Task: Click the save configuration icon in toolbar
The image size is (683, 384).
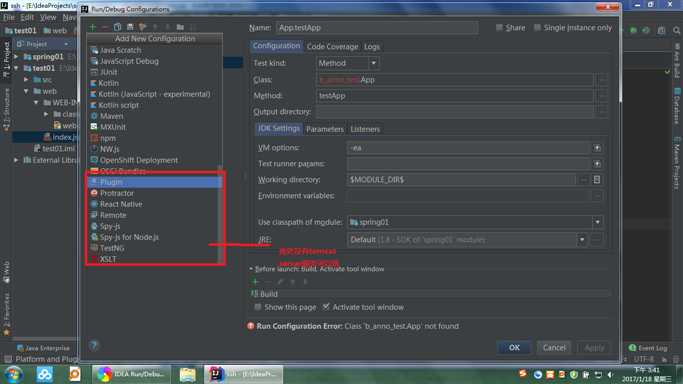Action: (130, 27)
